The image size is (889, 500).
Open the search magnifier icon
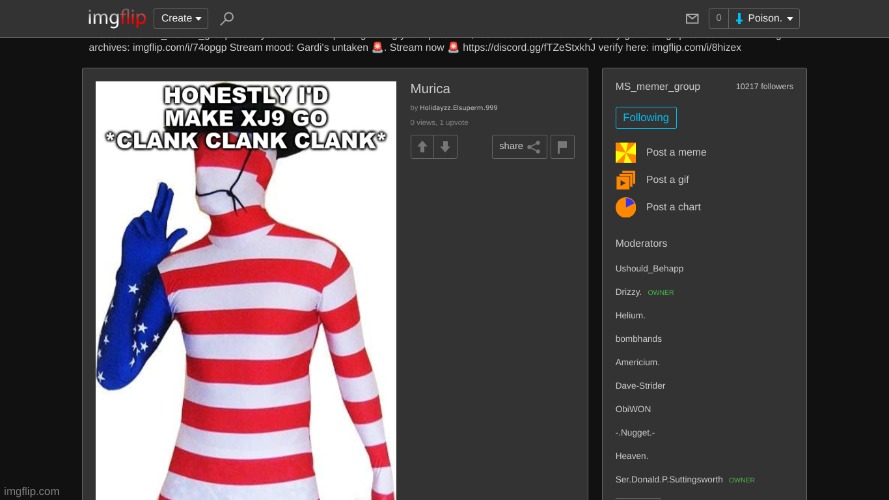tap(227, 18)
